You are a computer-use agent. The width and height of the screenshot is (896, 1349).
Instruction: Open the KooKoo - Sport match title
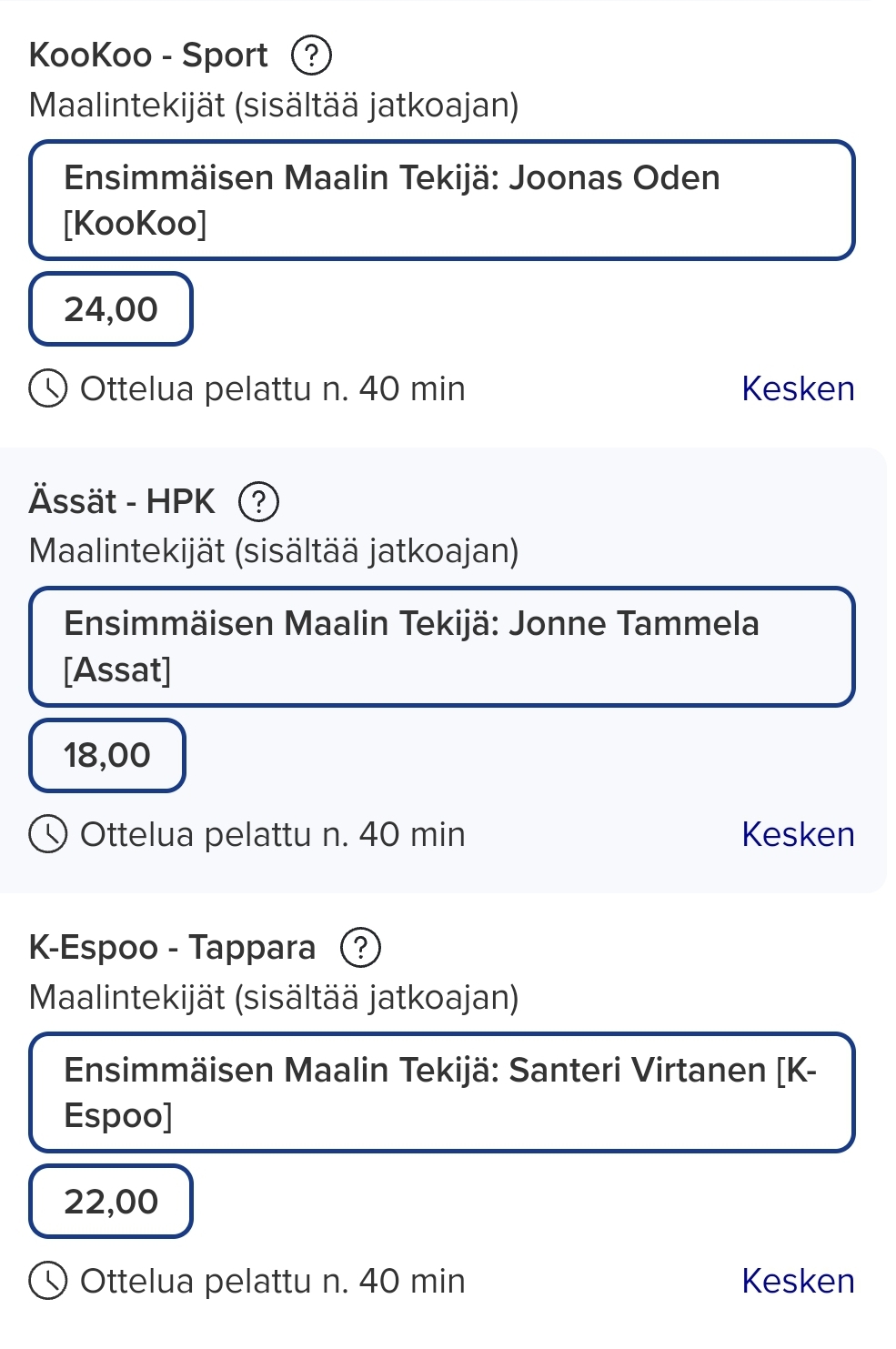(148, 55)
